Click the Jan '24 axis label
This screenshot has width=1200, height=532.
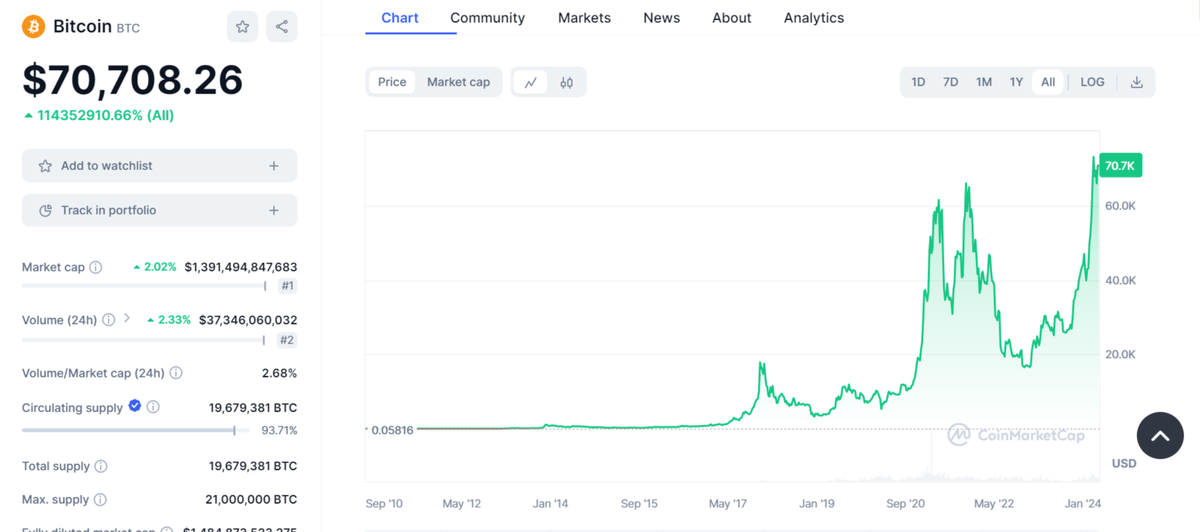point(1082,503)
